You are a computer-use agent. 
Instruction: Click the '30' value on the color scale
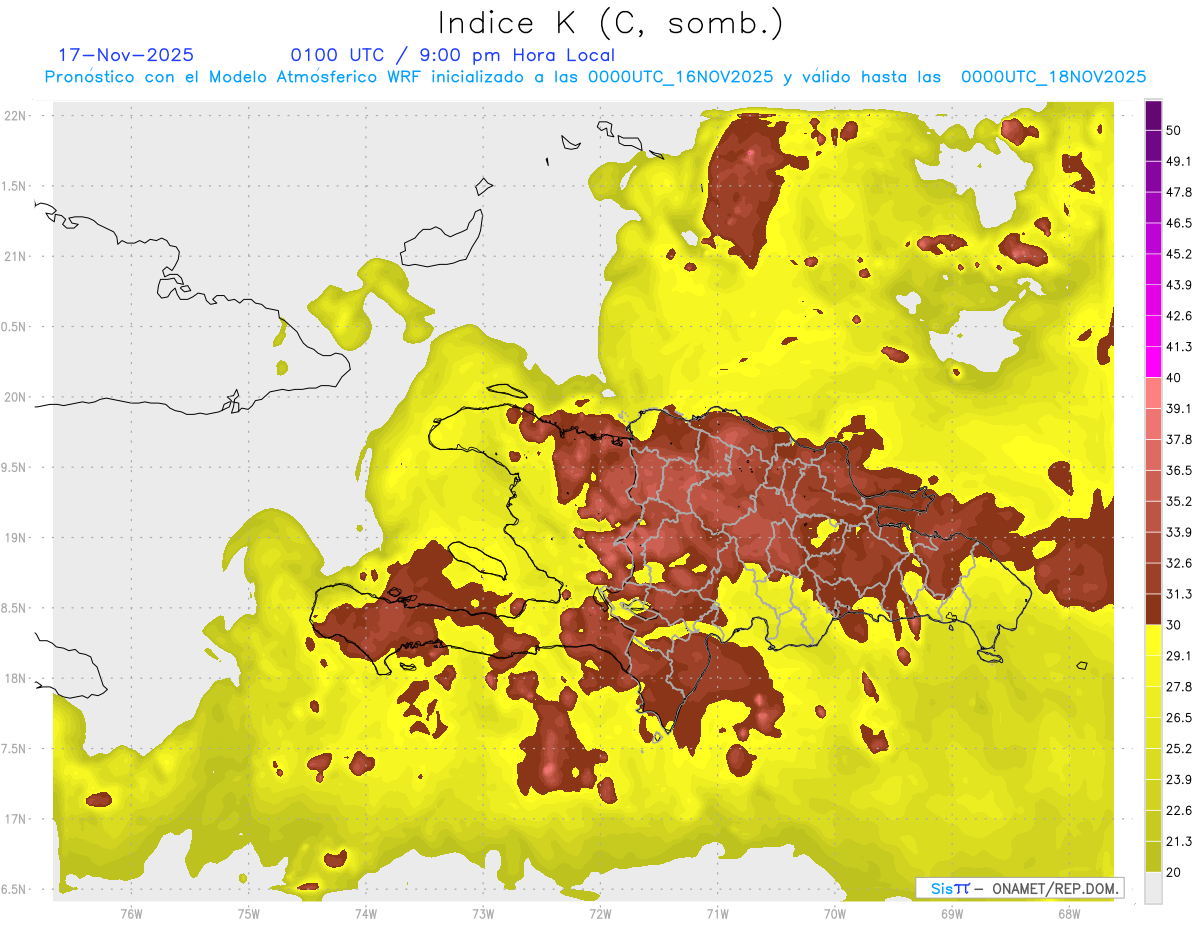point(1175,625)
